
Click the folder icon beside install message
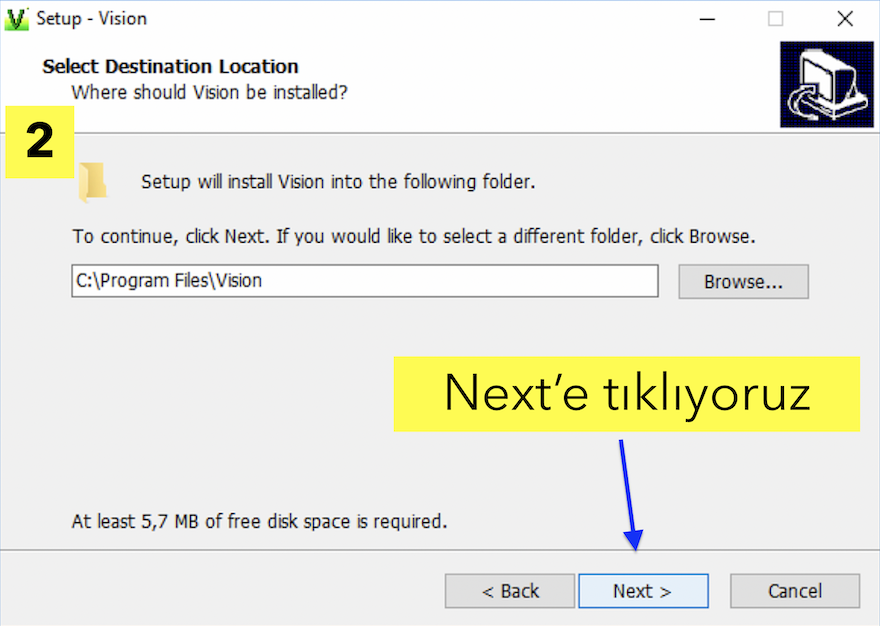93,182
